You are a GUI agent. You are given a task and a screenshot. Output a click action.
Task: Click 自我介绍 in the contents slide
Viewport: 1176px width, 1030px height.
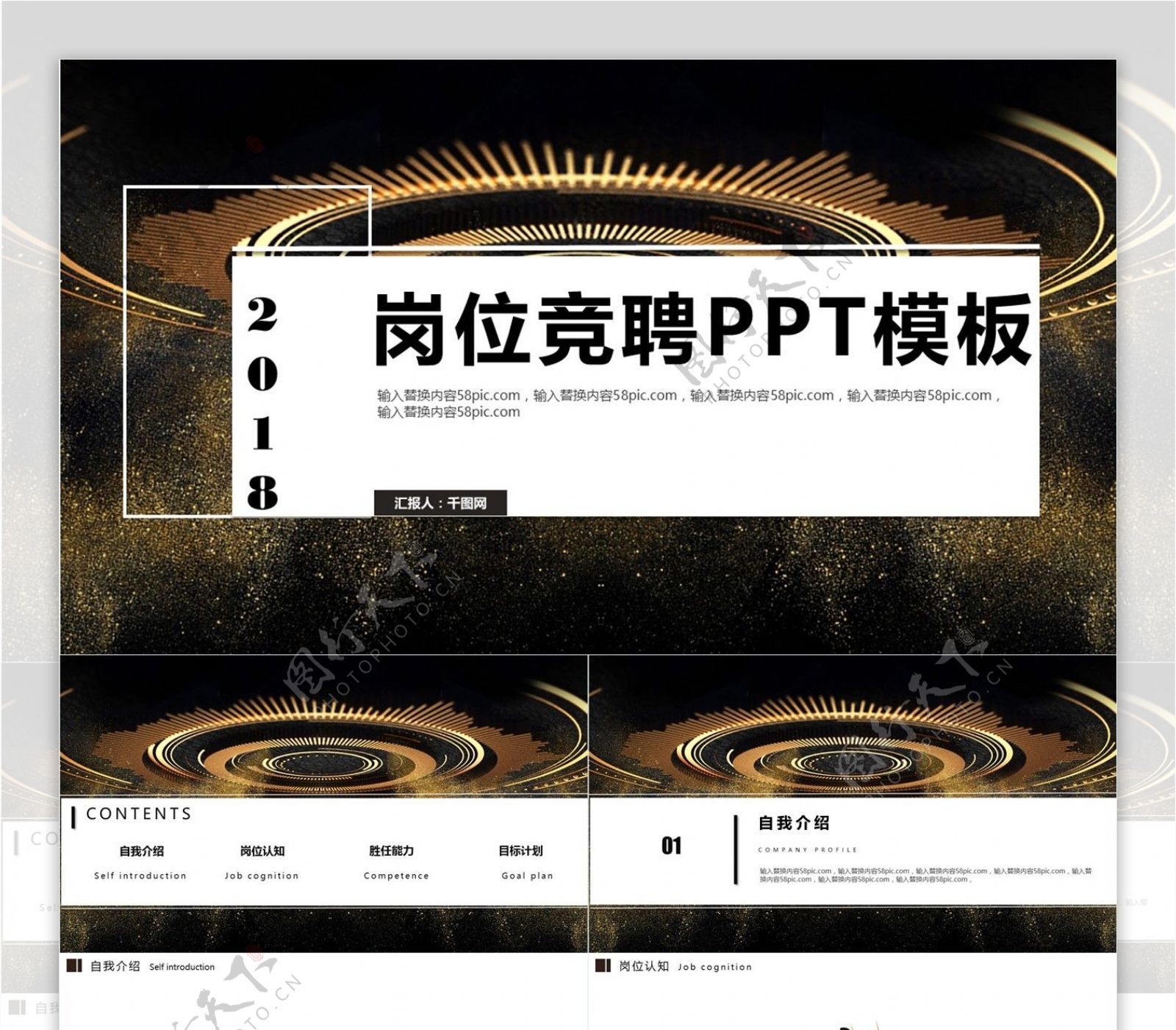tap(142, 851)
